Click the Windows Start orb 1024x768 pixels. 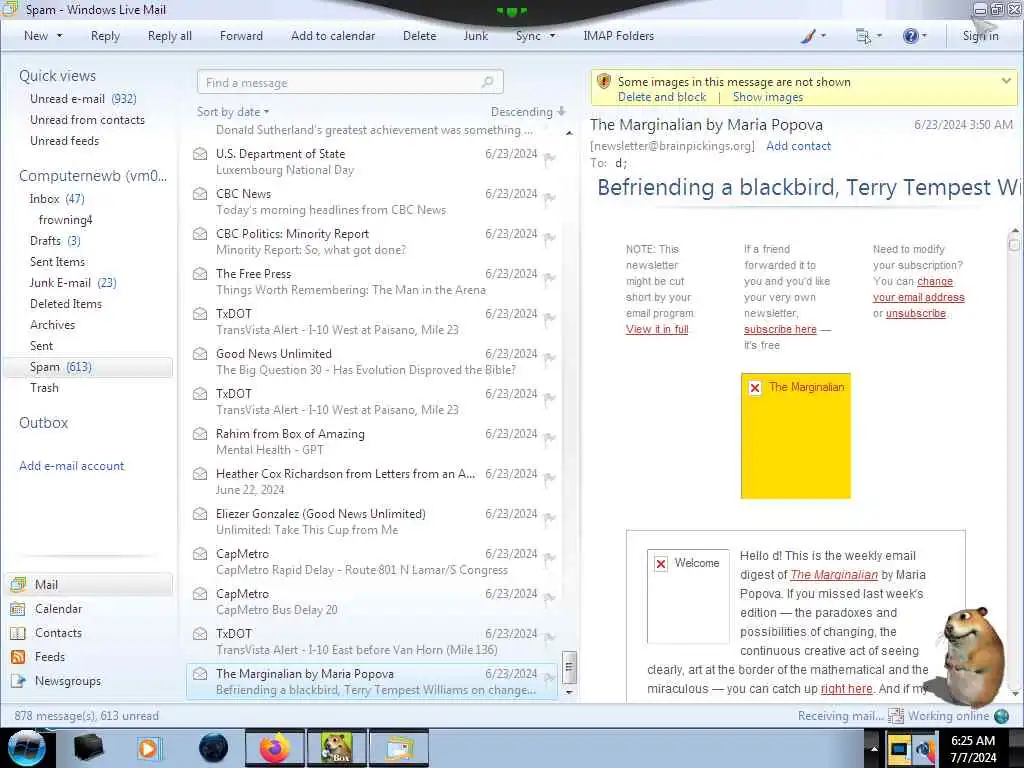pos(26,748)
